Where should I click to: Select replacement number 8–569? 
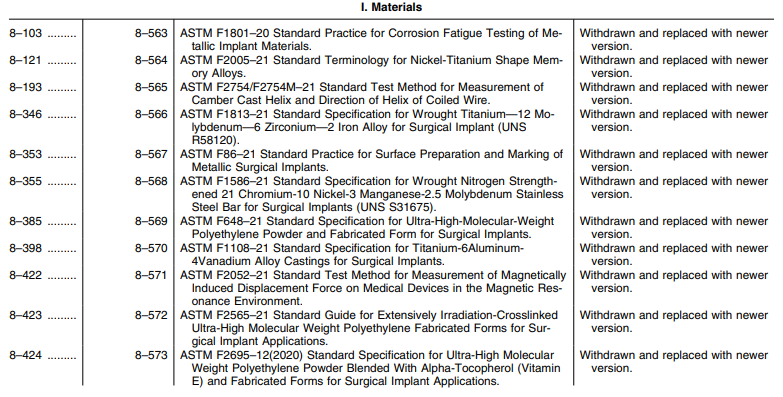[x=151, y=221]
